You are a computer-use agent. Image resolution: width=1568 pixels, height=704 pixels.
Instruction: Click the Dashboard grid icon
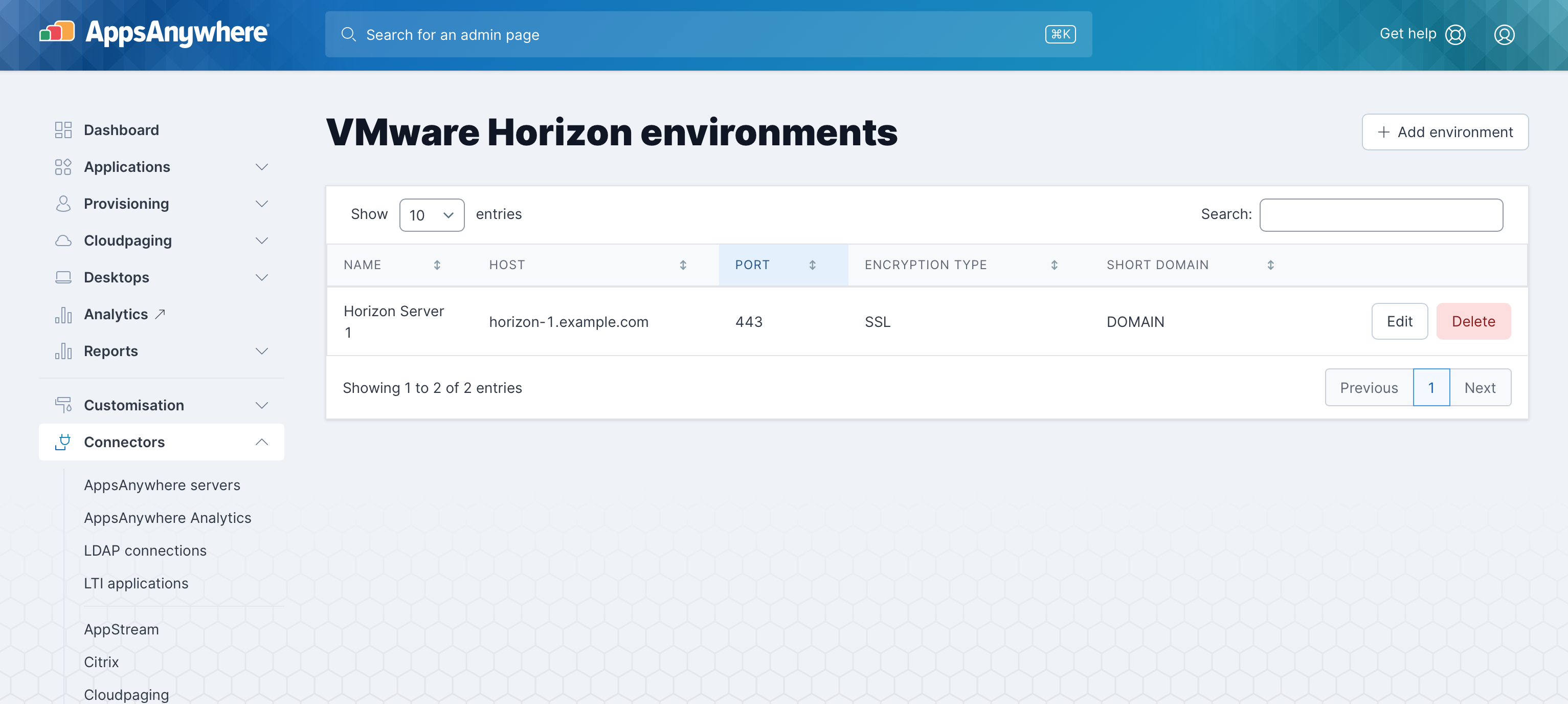[x=63, y=130]
